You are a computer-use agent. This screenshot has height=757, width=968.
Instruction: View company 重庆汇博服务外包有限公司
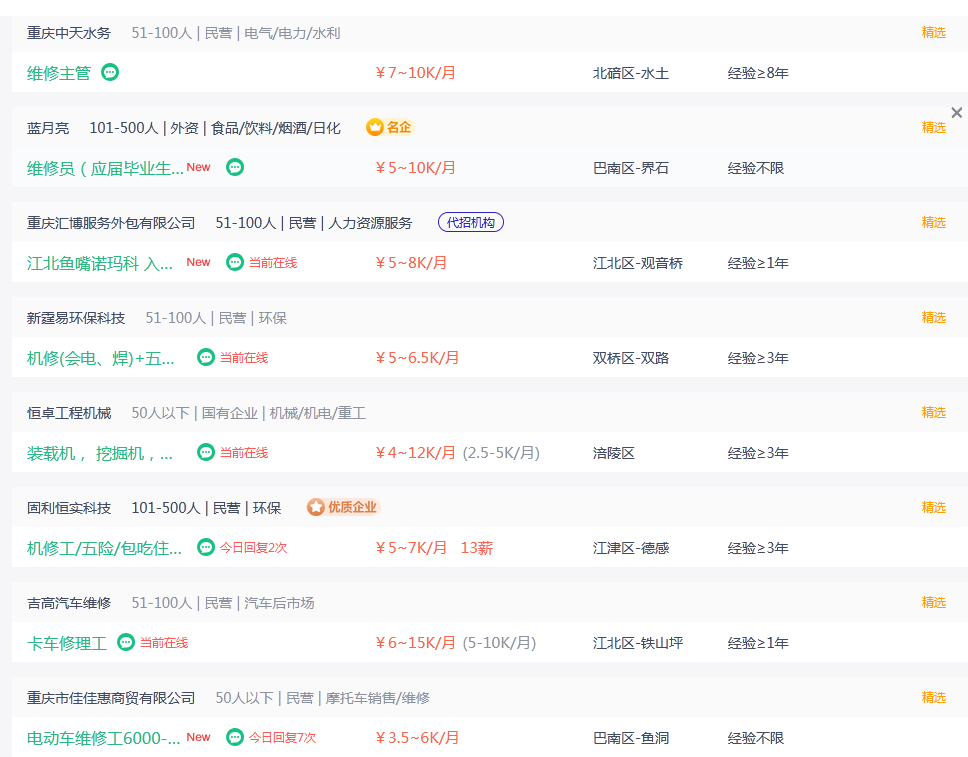111,223
